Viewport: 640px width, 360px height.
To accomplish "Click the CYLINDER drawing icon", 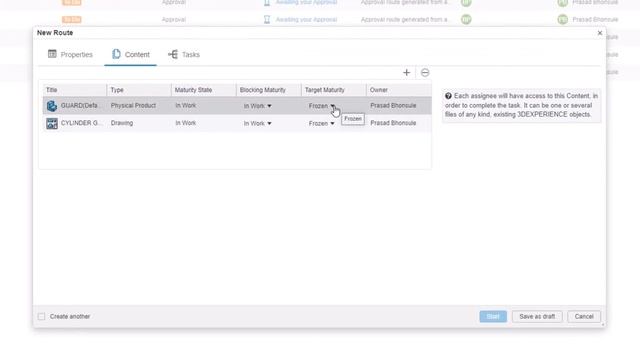I will [x=52, y=123].
